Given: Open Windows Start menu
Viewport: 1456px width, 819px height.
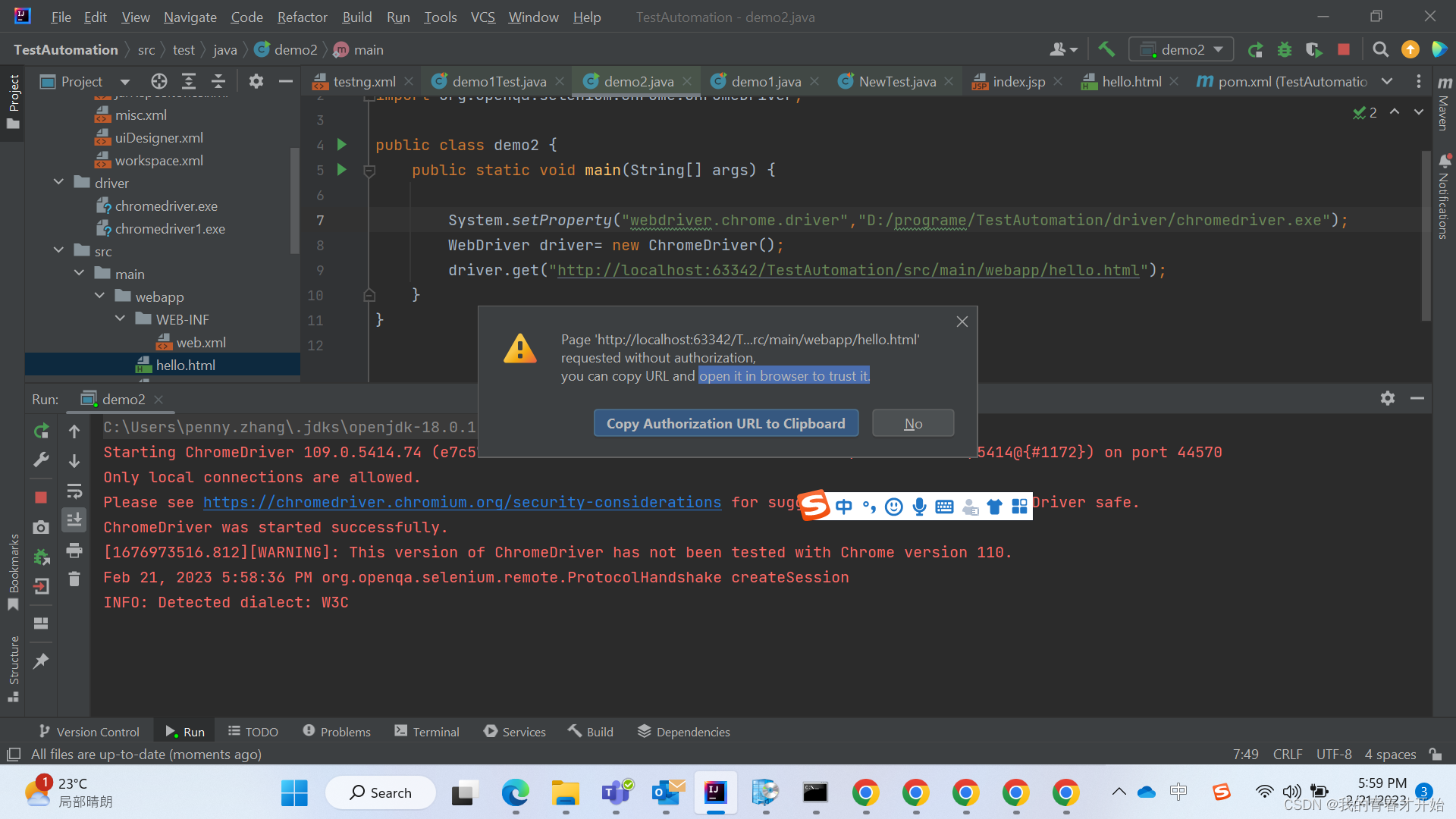Looking at the screenshot, I should coord(294,792).
